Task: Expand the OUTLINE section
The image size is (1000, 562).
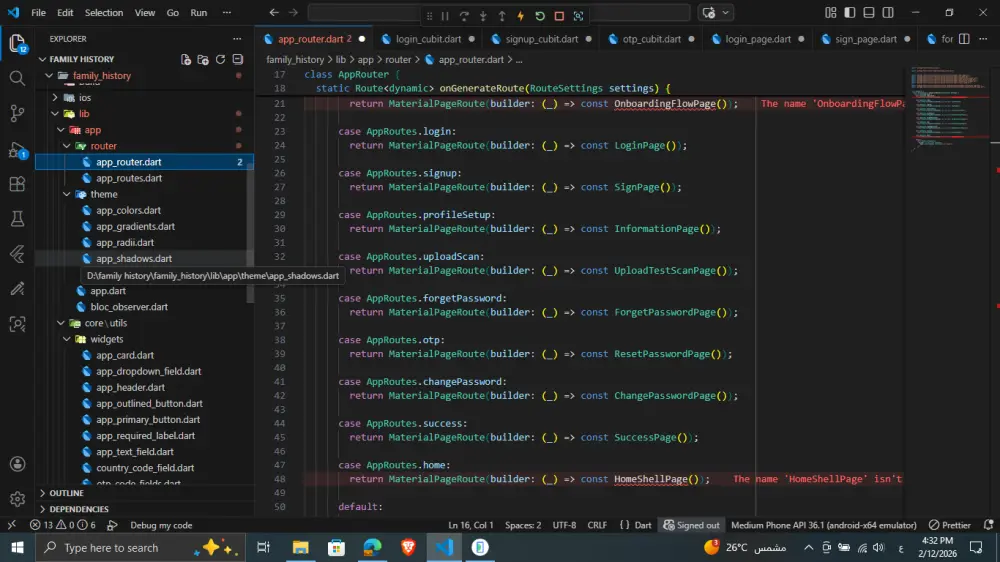Action: point(66,493)
